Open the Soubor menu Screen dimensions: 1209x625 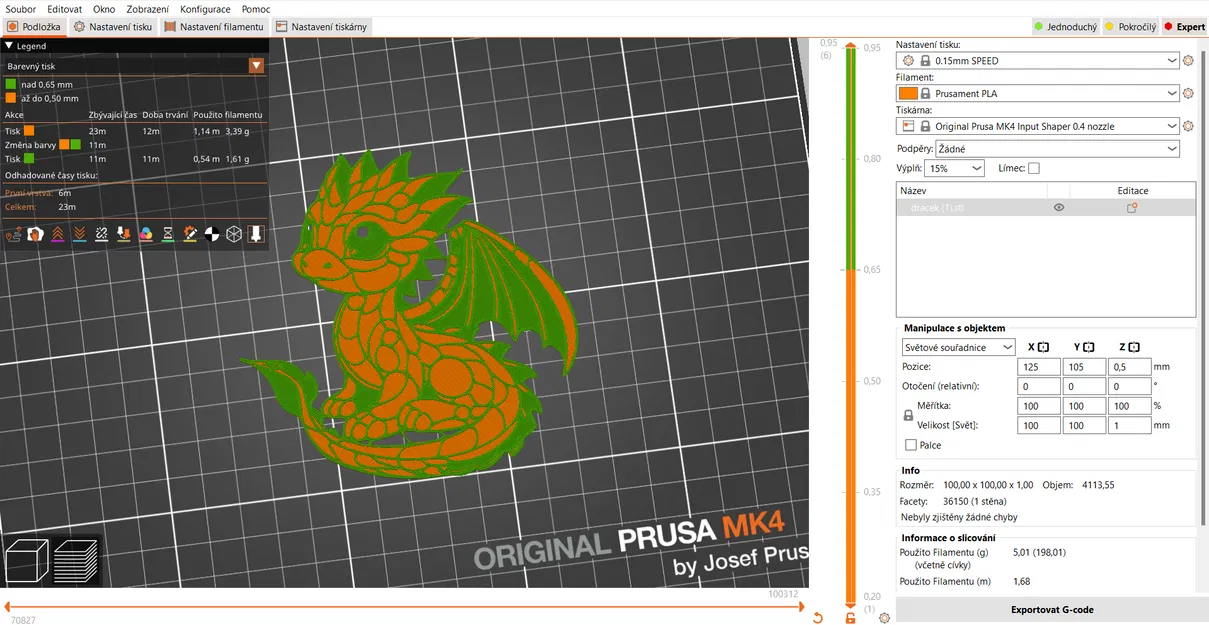point(21,9)
